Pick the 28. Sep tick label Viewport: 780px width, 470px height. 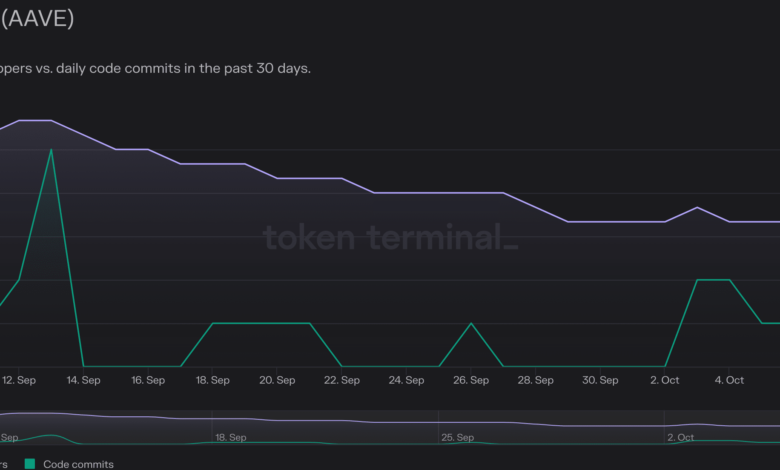tap(536, 380)
